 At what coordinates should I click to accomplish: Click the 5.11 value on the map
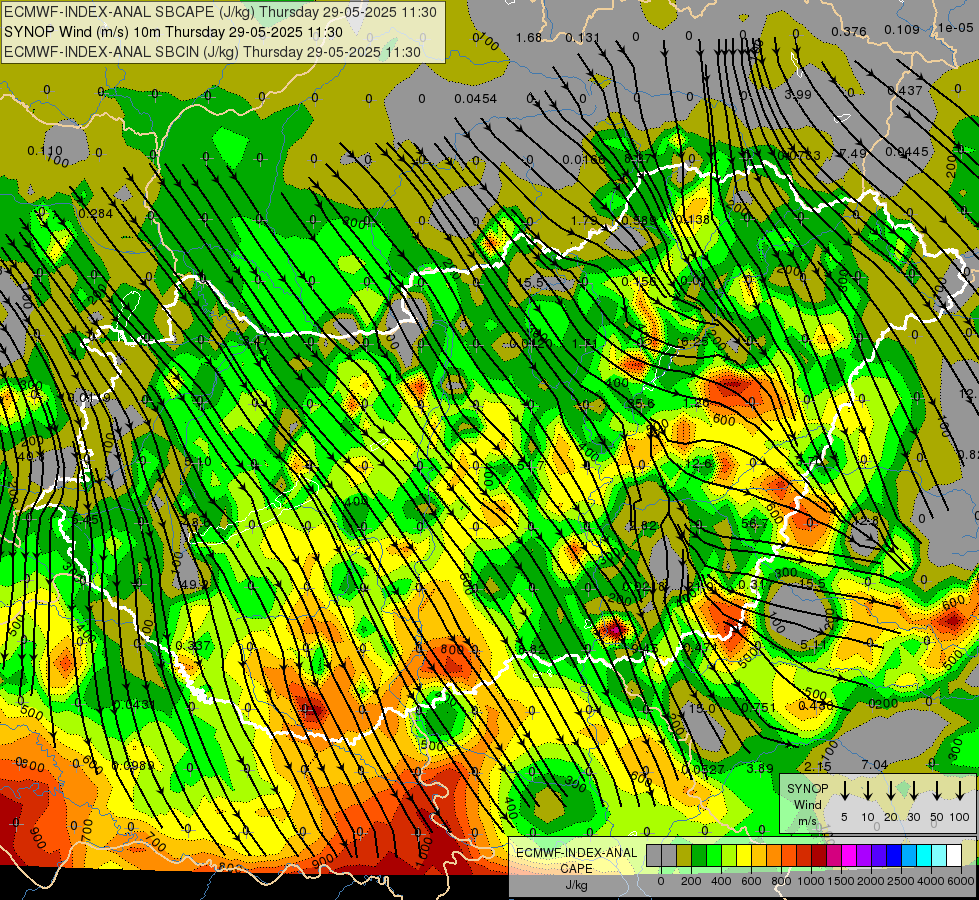(x=814, y=644)
